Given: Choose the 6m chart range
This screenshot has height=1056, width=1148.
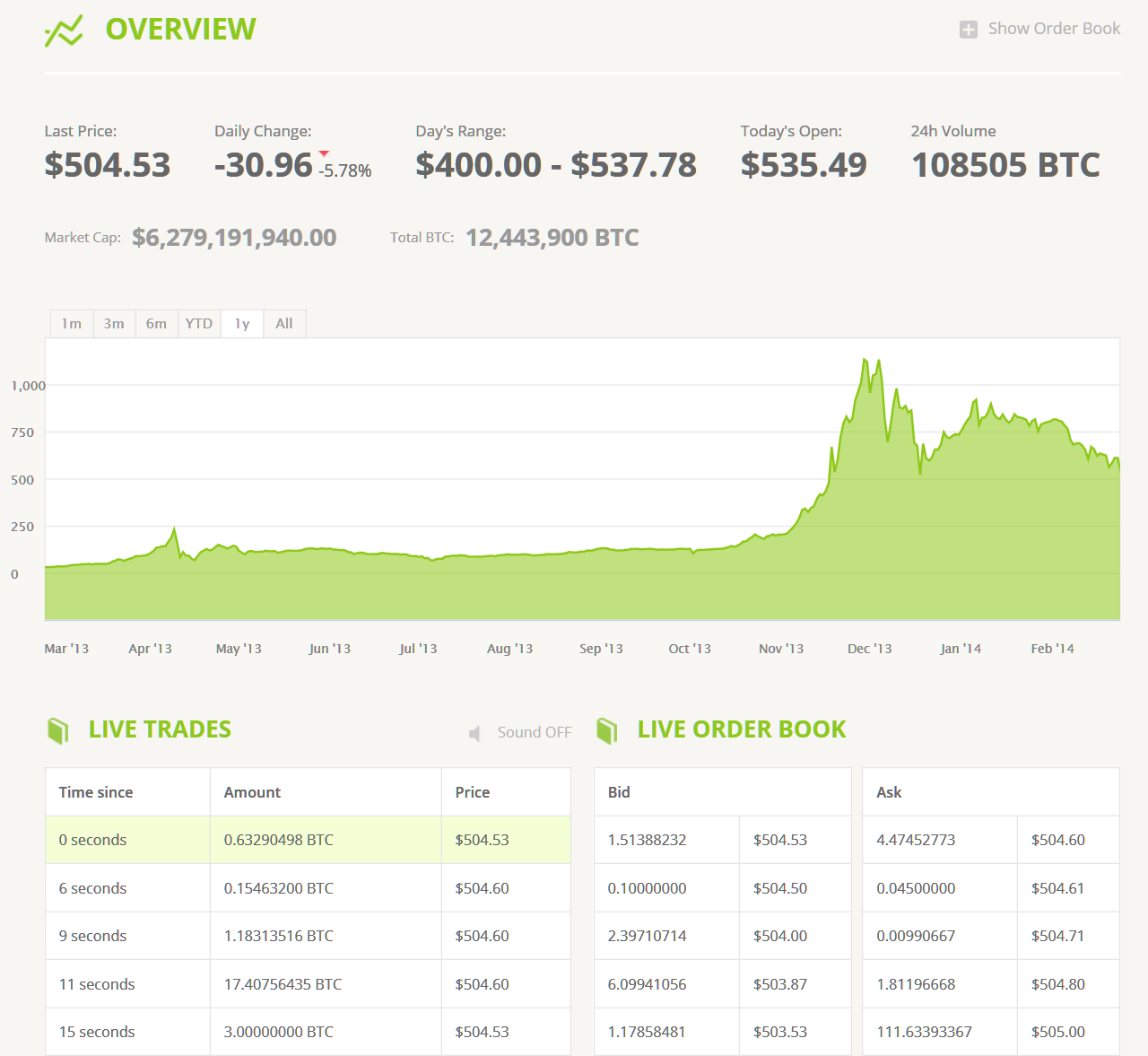Looking at the screenshot, I should (157, 324).
